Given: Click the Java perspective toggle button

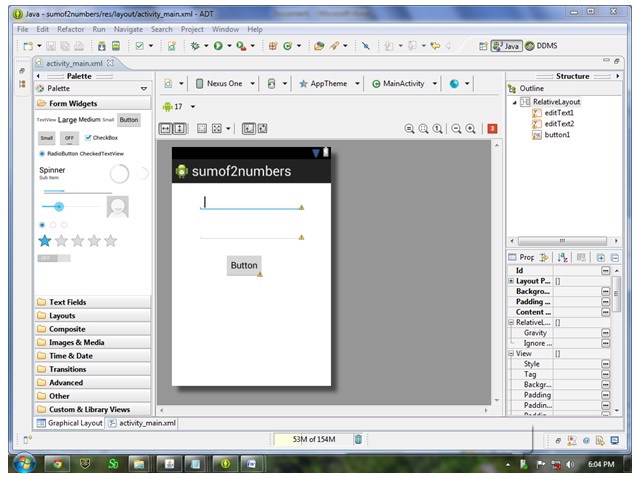Looking at the screenshot, I should tap(506, 46).
